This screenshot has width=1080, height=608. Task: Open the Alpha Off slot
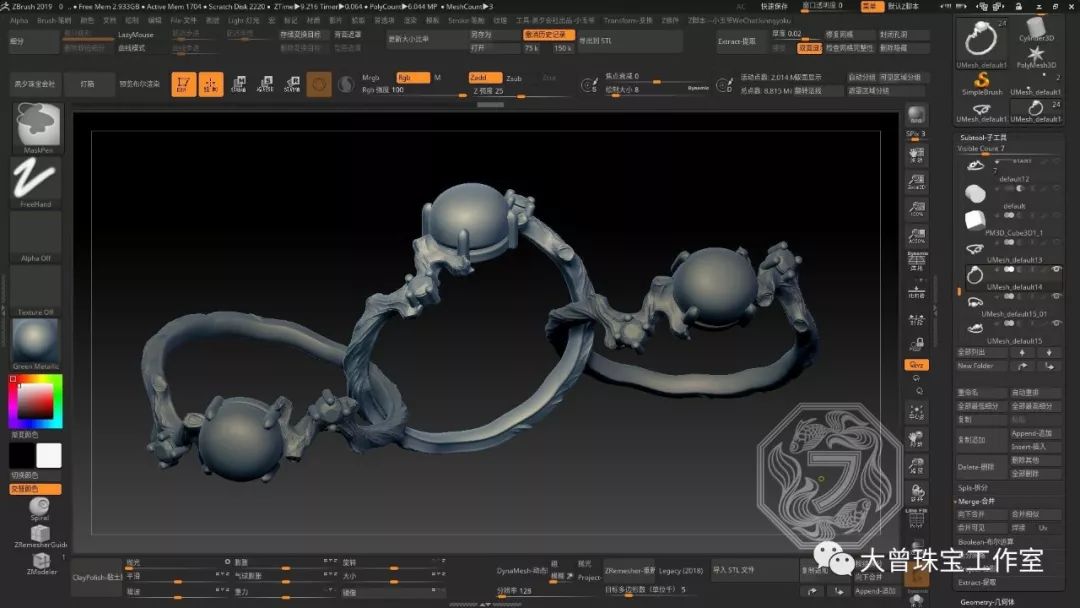coord(36,237)
